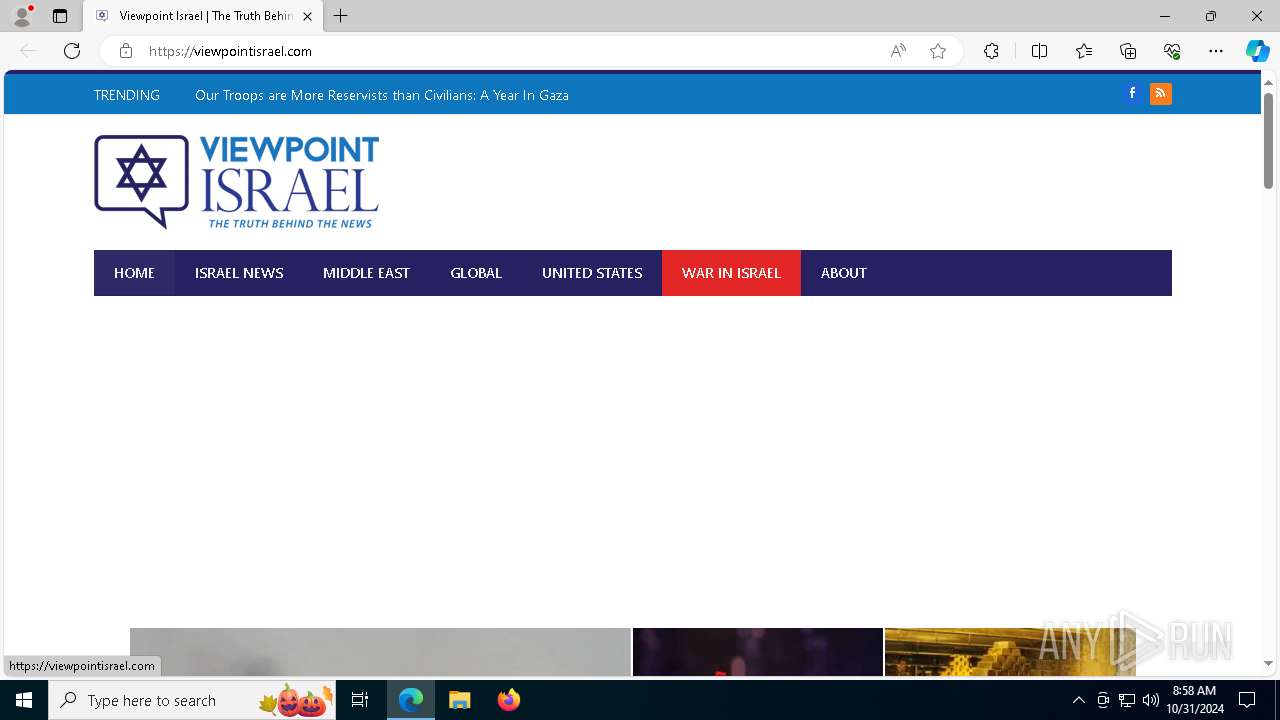Open Extensions puzzle icon
This screenshot has width=1280, height=720.
[991, 51]
